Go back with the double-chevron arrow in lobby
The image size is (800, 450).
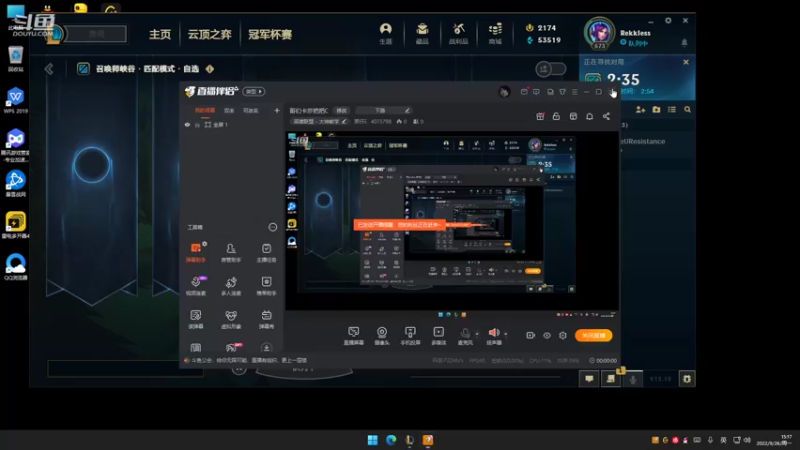point(49,69)
